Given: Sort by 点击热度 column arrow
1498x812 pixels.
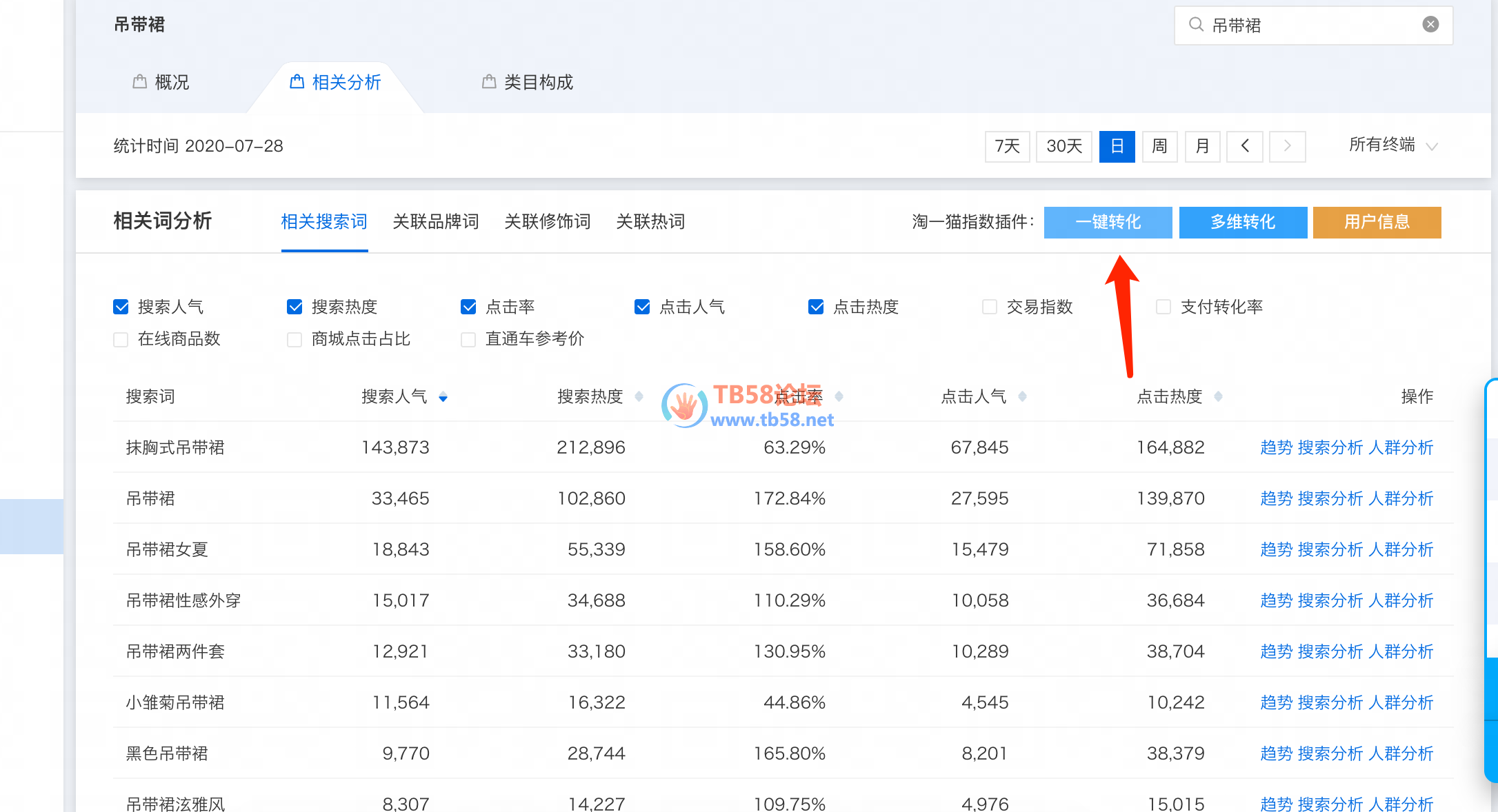Looking at the screenshot, I should (x=1218, y=396).
